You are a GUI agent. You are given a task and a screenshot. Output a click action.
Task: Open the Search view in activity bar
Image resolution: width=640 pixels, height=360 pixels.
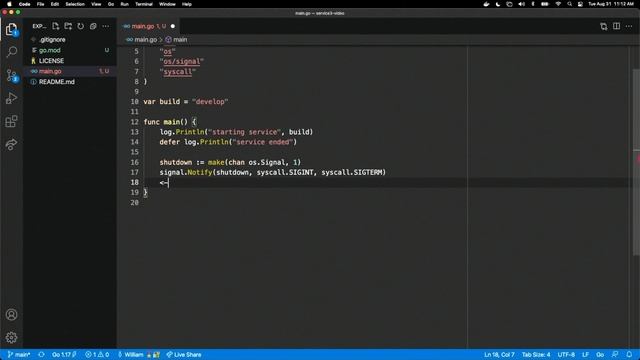[11, 52]
